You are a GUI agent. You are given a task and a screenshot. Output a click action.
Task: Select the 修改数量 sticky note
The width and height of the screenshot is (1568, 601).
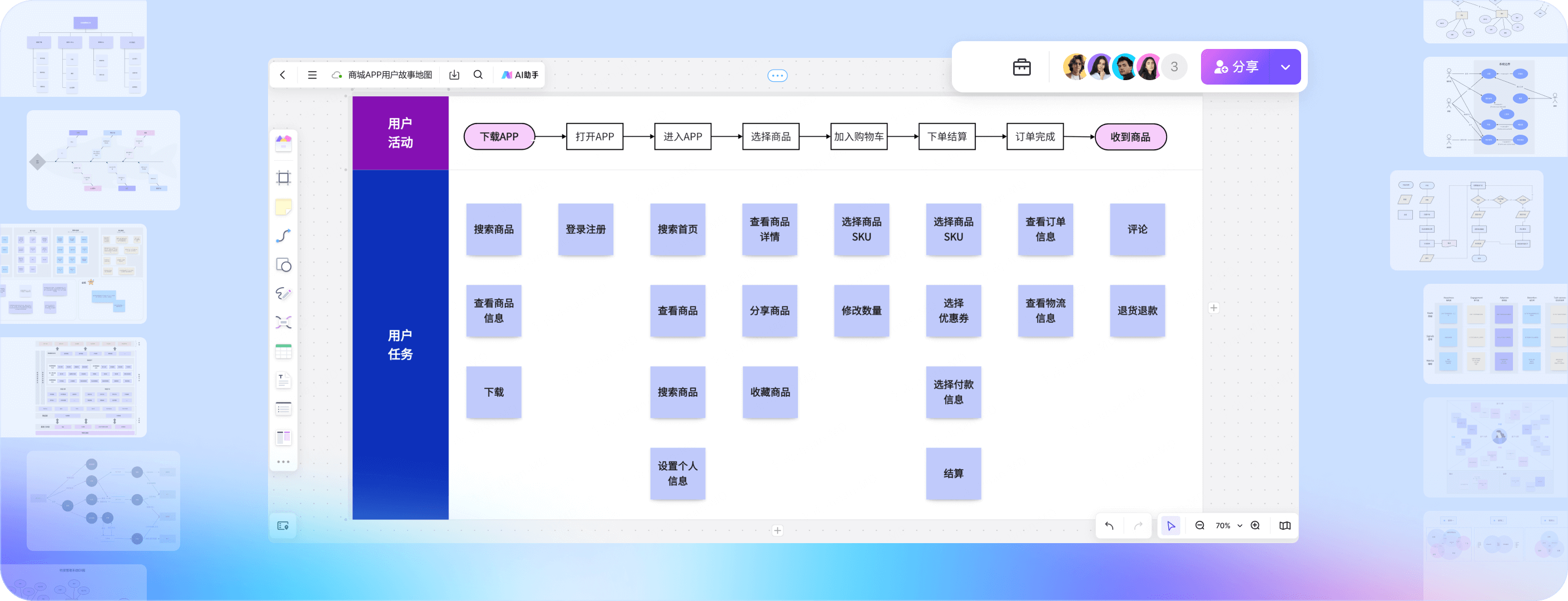point(861,311)
